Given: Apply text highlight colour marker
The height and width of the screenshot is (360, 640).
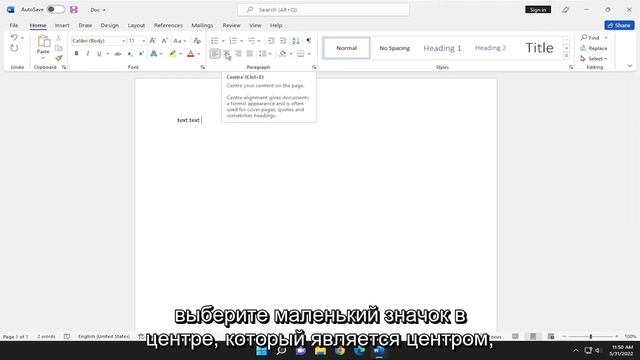Looking at the screenshot, I should coord(173,53).
